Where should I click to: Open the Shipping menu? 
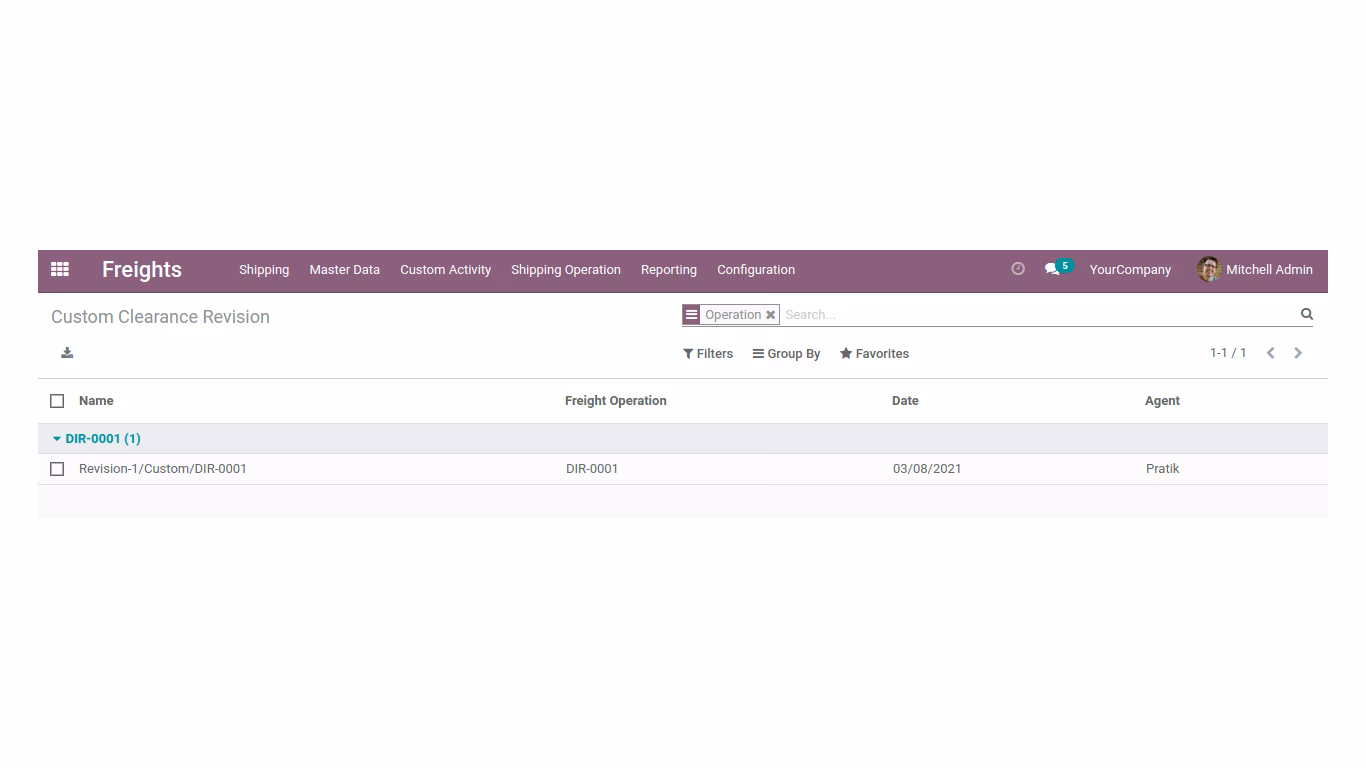point(264,269)
